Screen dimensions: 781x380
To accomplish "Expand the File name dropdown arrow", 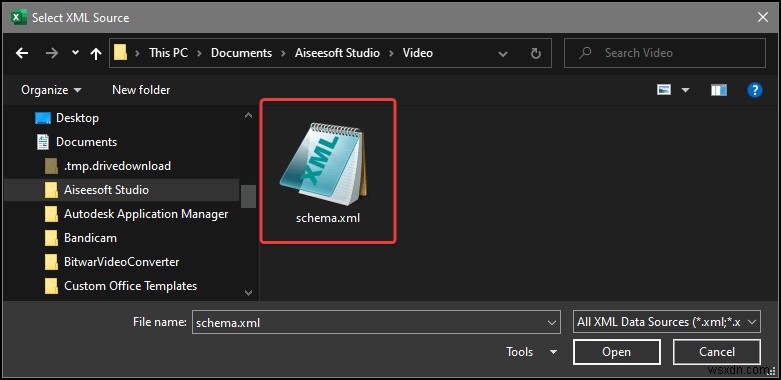I will point(551,323).
